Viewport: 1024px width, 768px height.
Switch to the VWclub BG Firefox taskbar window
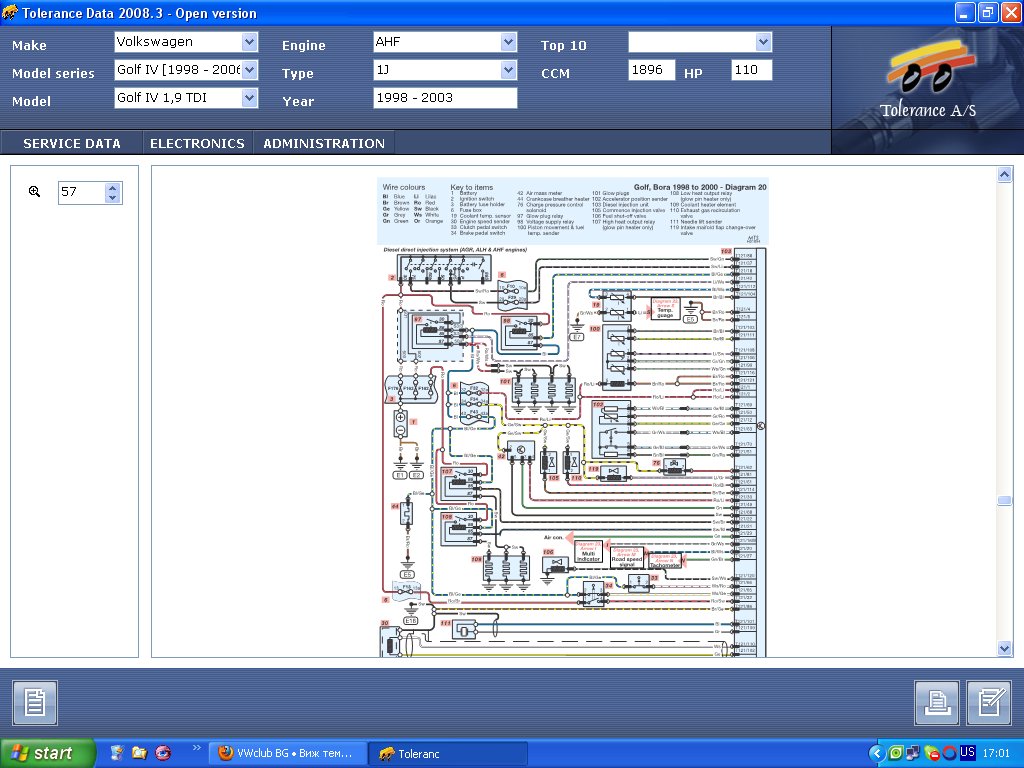pyautogui.click(x=286, y=753)
